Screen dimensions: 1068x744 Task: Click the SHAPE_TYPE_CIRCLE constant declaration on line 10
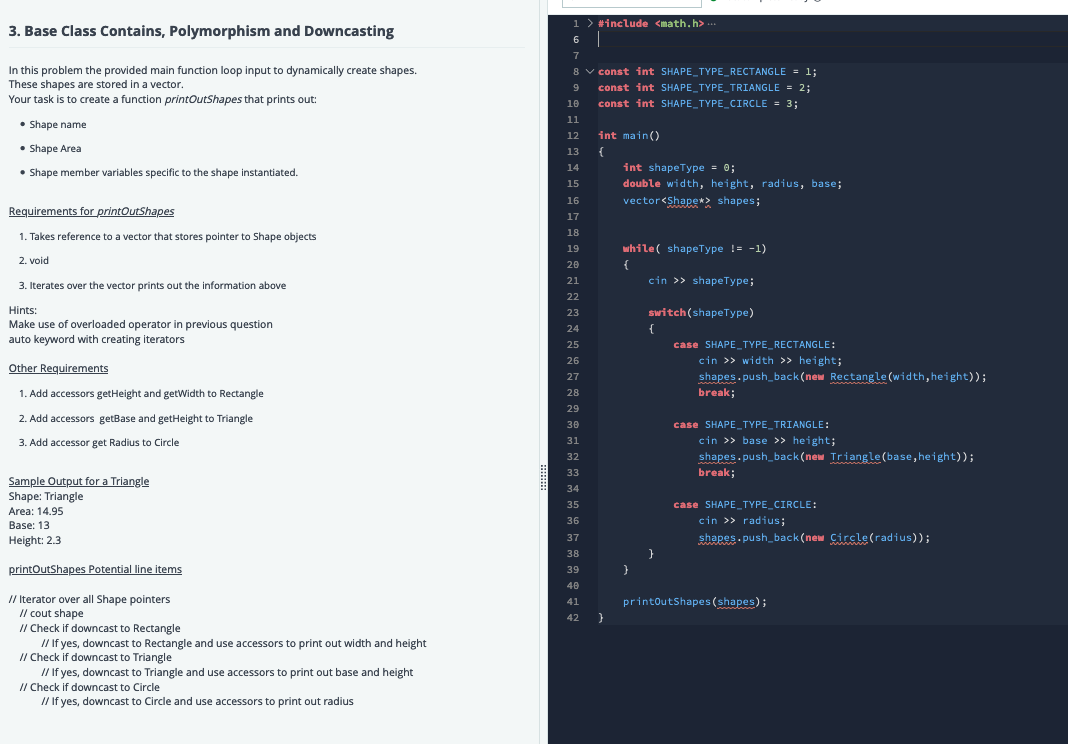pyautogui.click(x=698, y=104)
